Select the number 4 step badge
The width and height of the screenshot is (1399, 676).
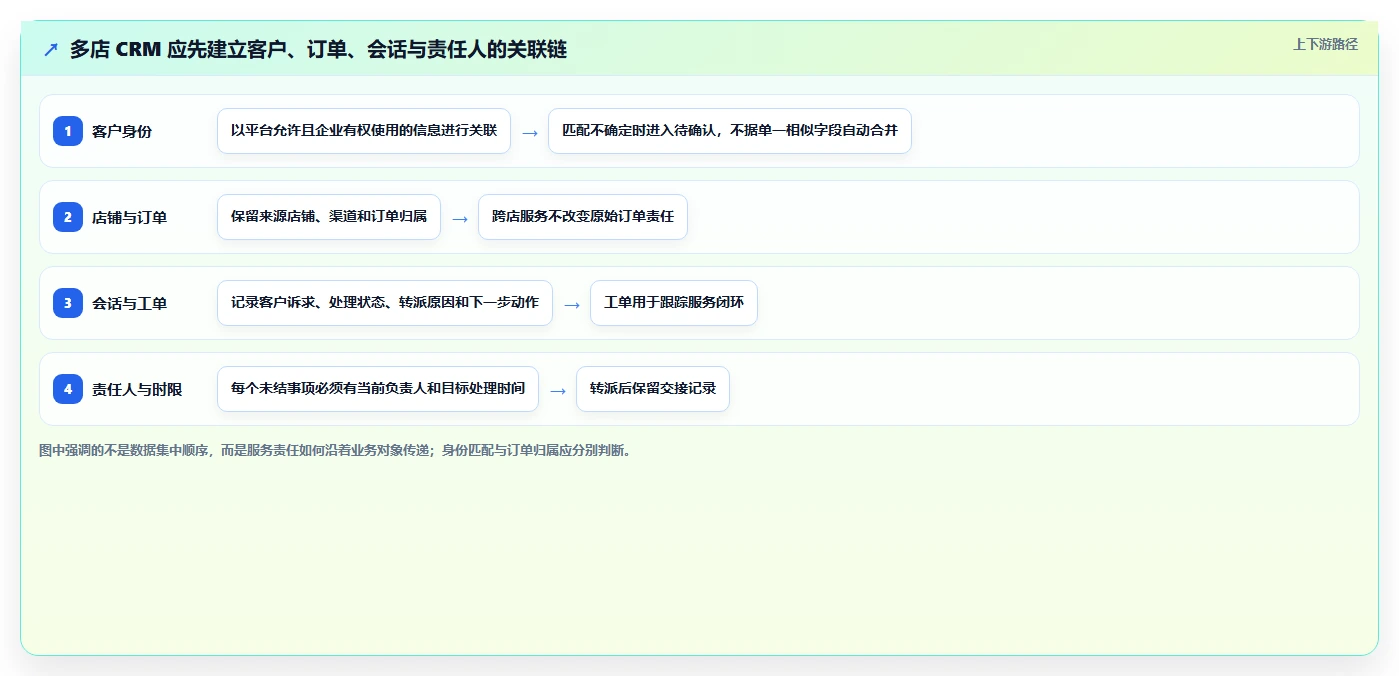[68, 389]
